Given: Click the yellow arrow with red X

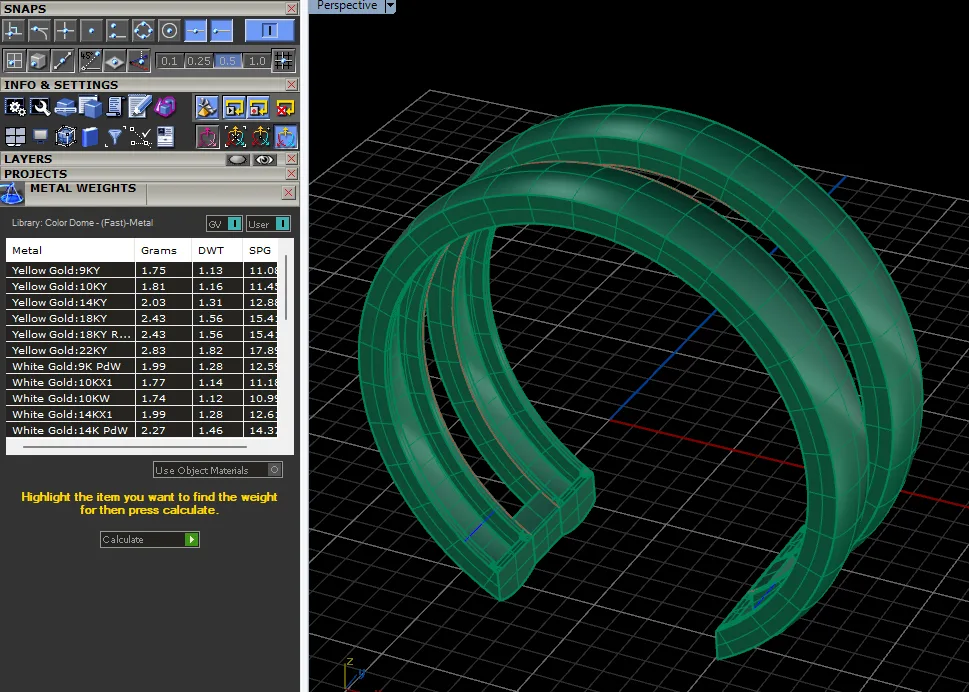Looking at the screenshot, I should tap(286, 108).
